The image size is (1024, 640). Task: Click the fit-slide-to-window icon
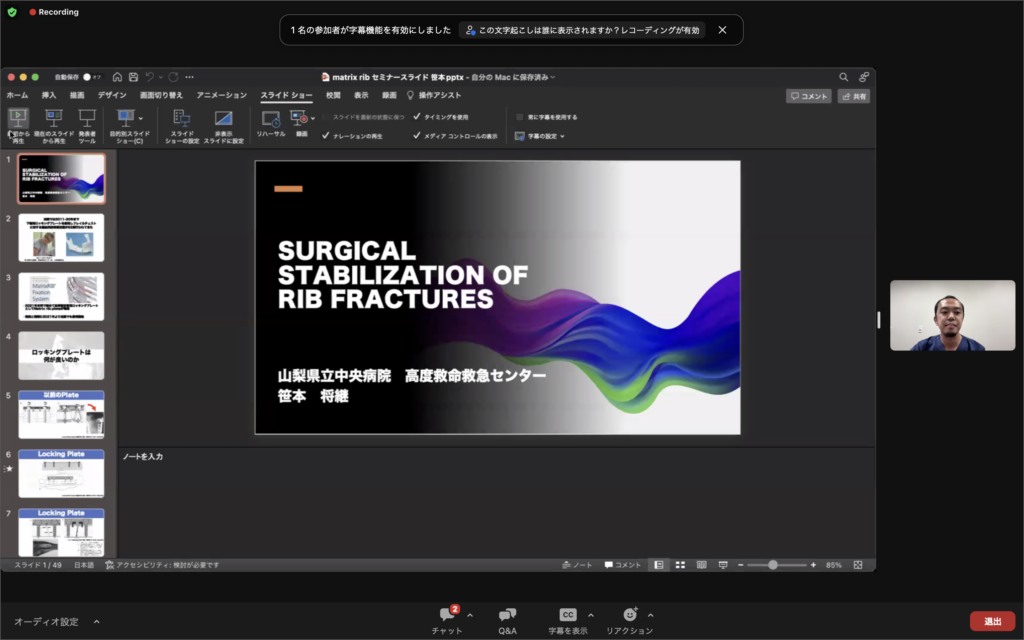(x=858, y=565)
